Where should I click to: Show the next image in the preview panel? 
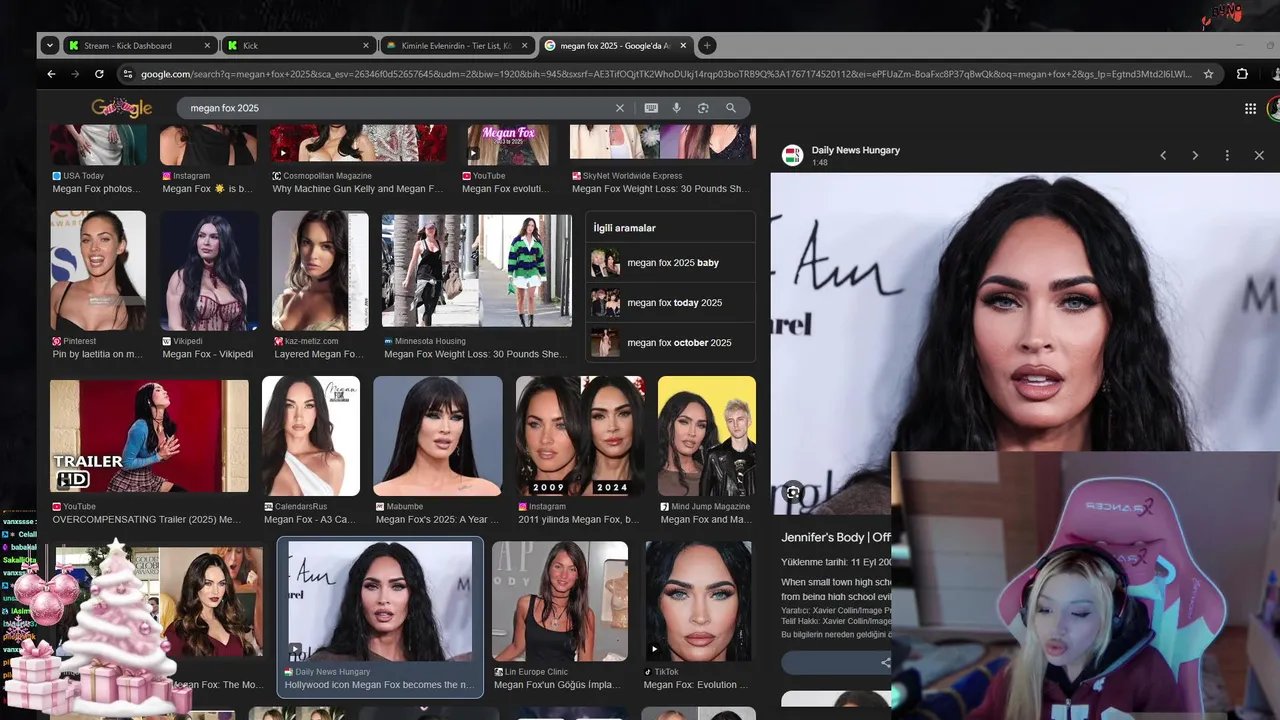pyautogui.click(x=1195, y=155)
